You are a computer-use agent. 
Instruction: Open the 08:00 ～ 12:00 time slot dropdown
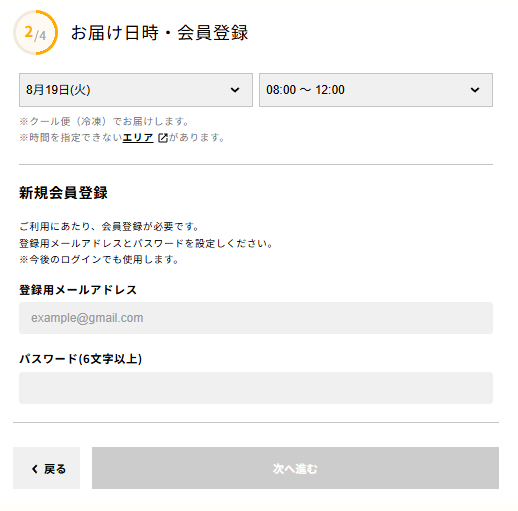click(x=376, y=90)
